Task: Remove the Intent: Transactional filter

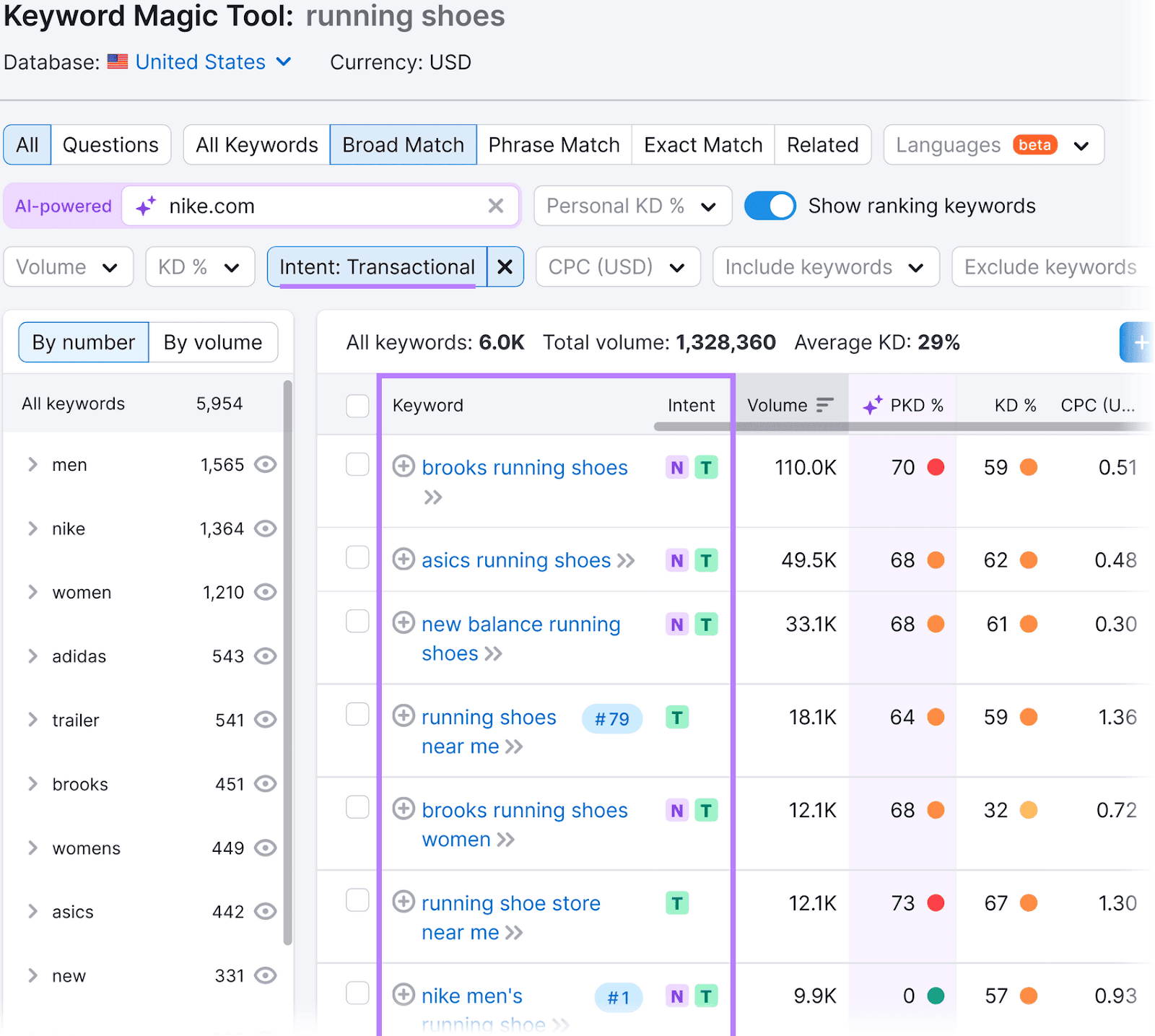Action: [505, 266]
